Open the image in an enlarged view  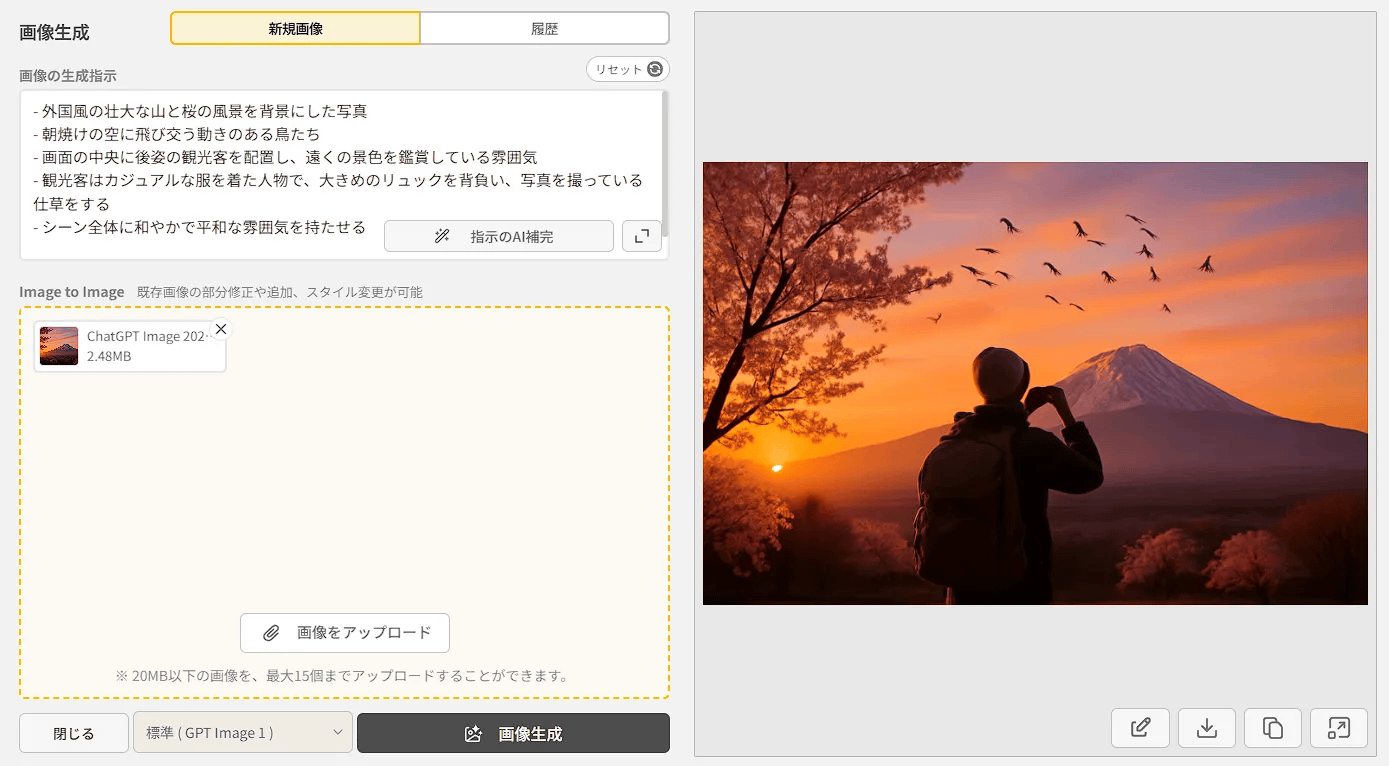coord(1339,728)
